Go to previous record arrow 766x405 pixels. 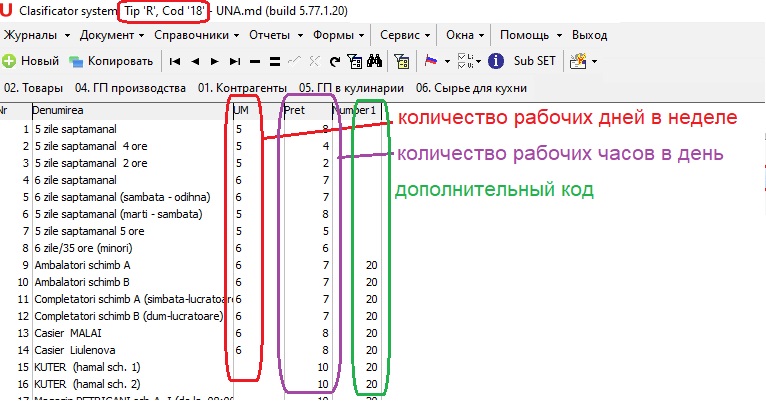pyautogui.click(x=195, y=62)
